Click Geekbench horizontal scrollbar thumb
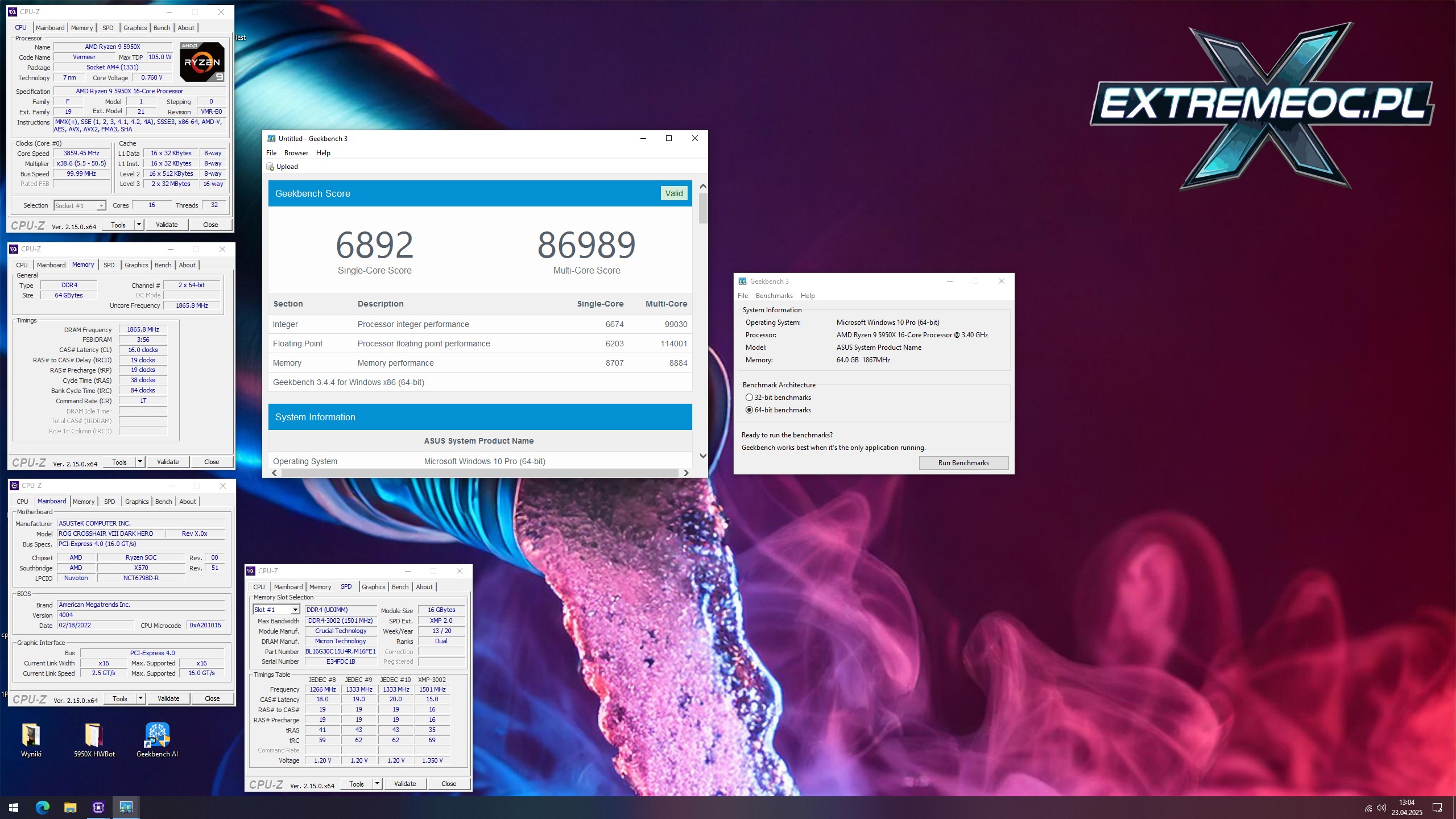The width and height of the screenshot is (1456, 819). coord(479,473)
